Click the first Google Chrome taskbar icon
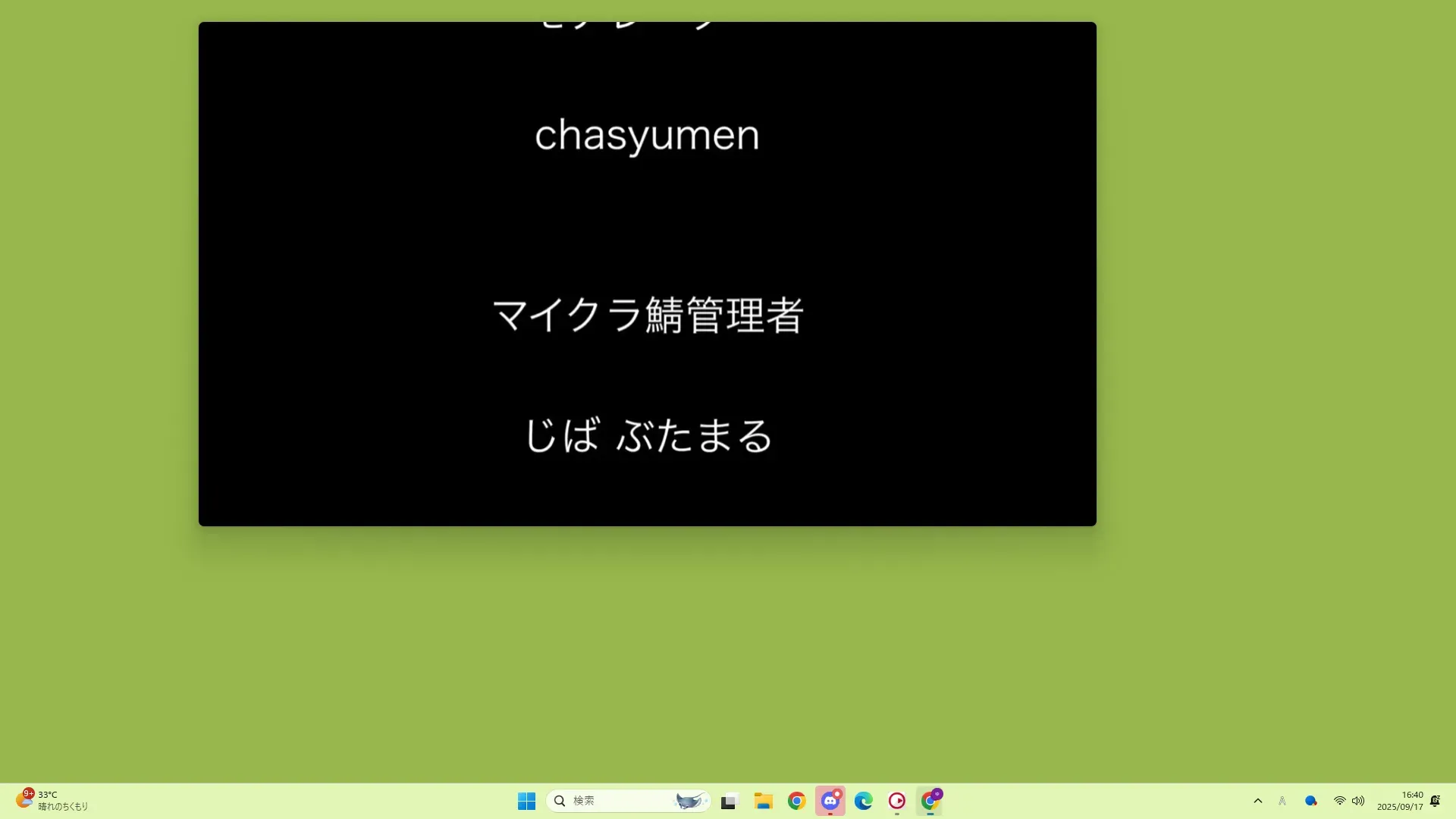1456x819 pixels. [x=796, y=801]
